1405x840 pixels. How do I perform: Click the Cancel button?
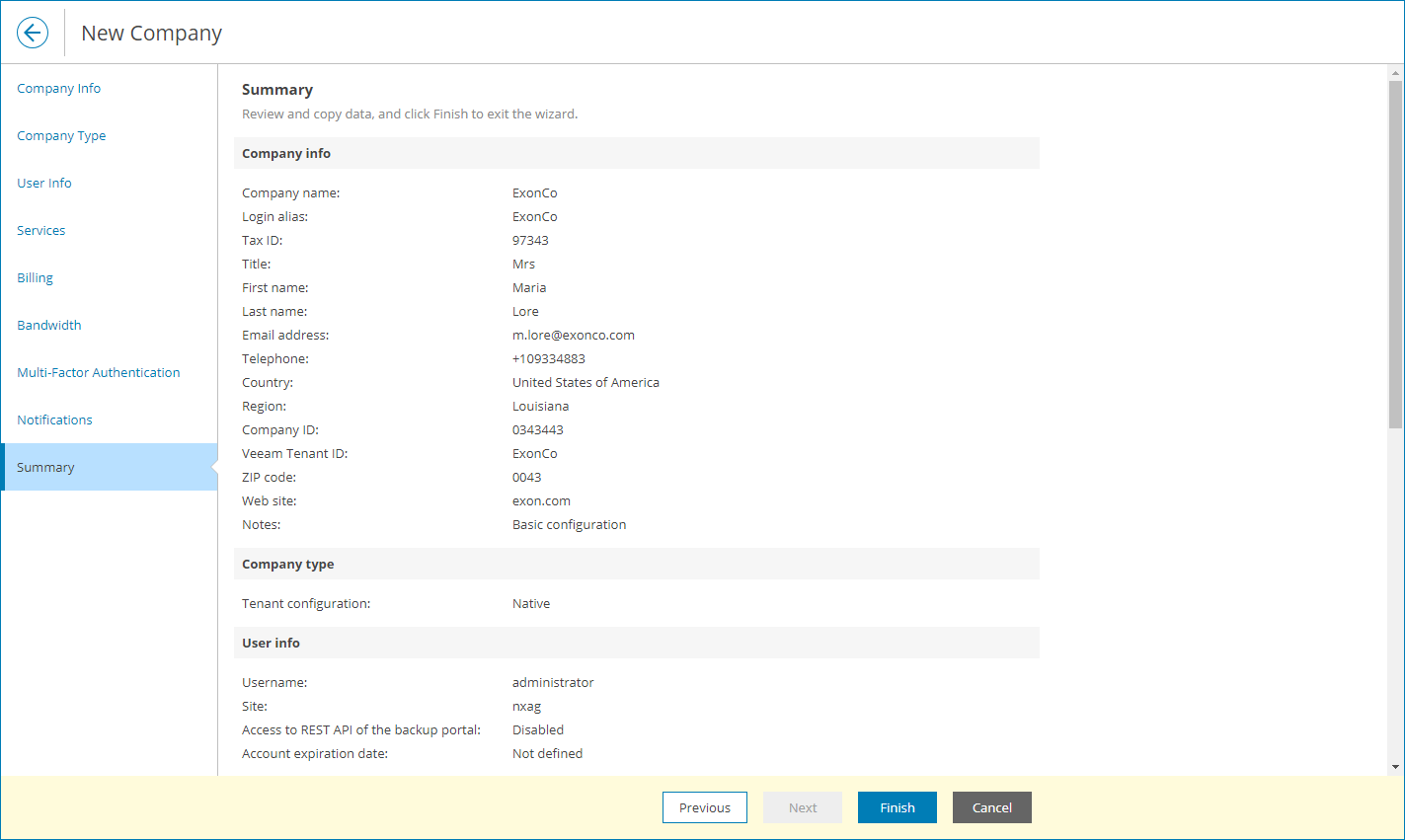(x=991, y=806)
